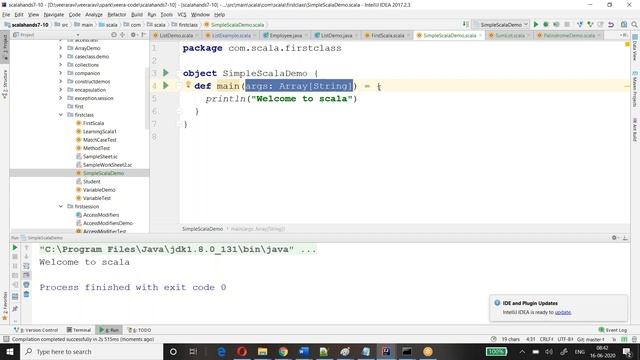Click the UTF-8 encoding in status bar
Image resolution: width=640 pixels, height=360 pixels.
tap(565, 339)
